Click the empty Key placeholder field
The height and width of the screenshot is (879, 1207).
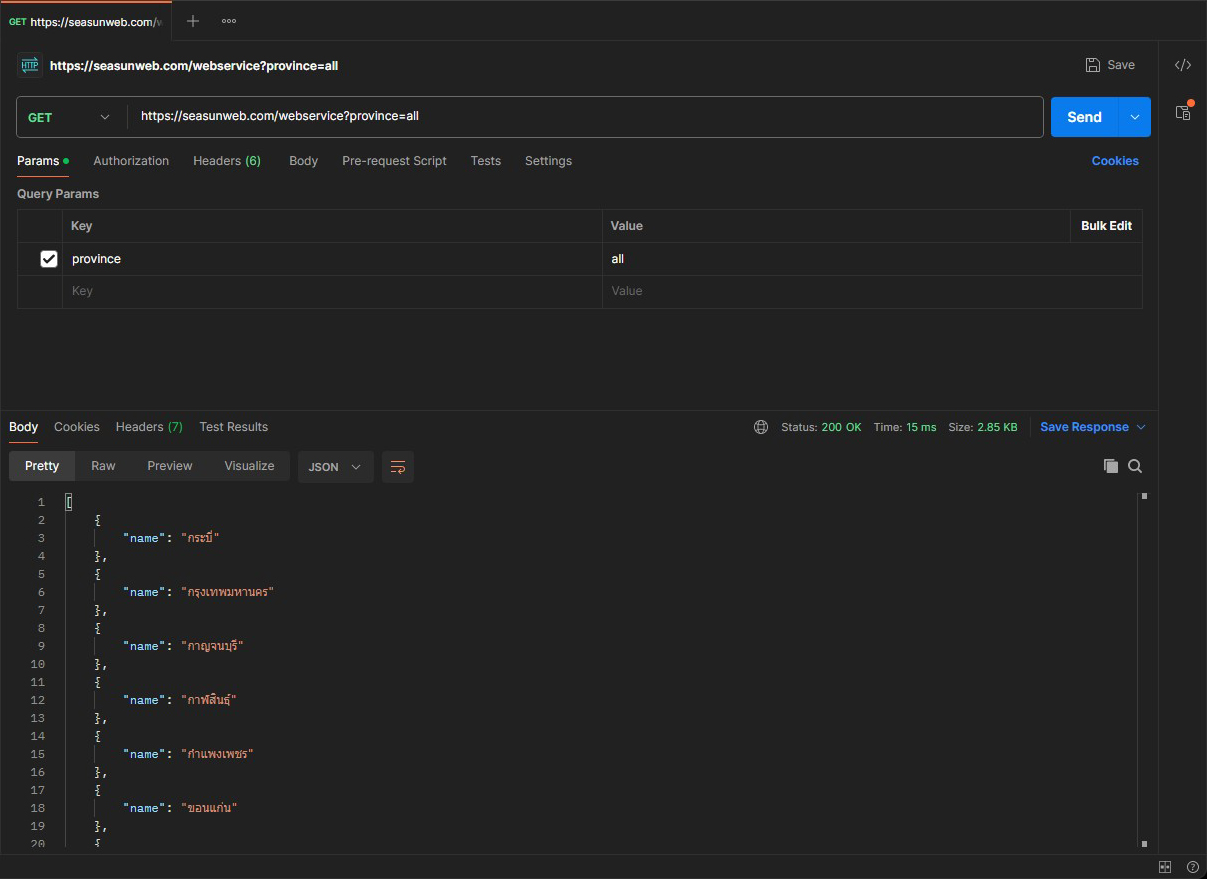coord(332,291)
